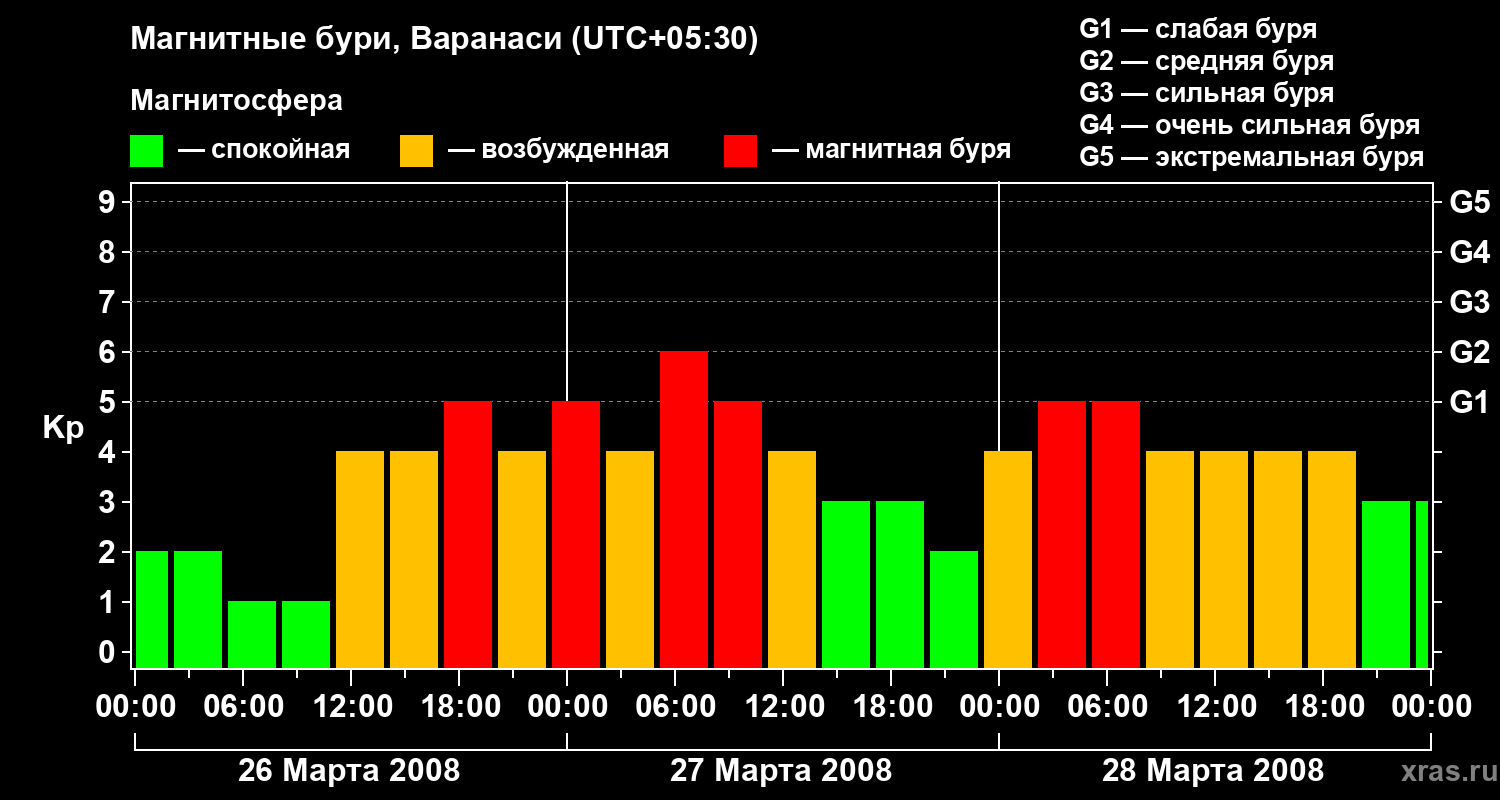Click the red Kp 5 bar at 06:00 on 28 Марта
Image resolution: width=1500 pixels, height=800 pixels.
point(1116,535)
